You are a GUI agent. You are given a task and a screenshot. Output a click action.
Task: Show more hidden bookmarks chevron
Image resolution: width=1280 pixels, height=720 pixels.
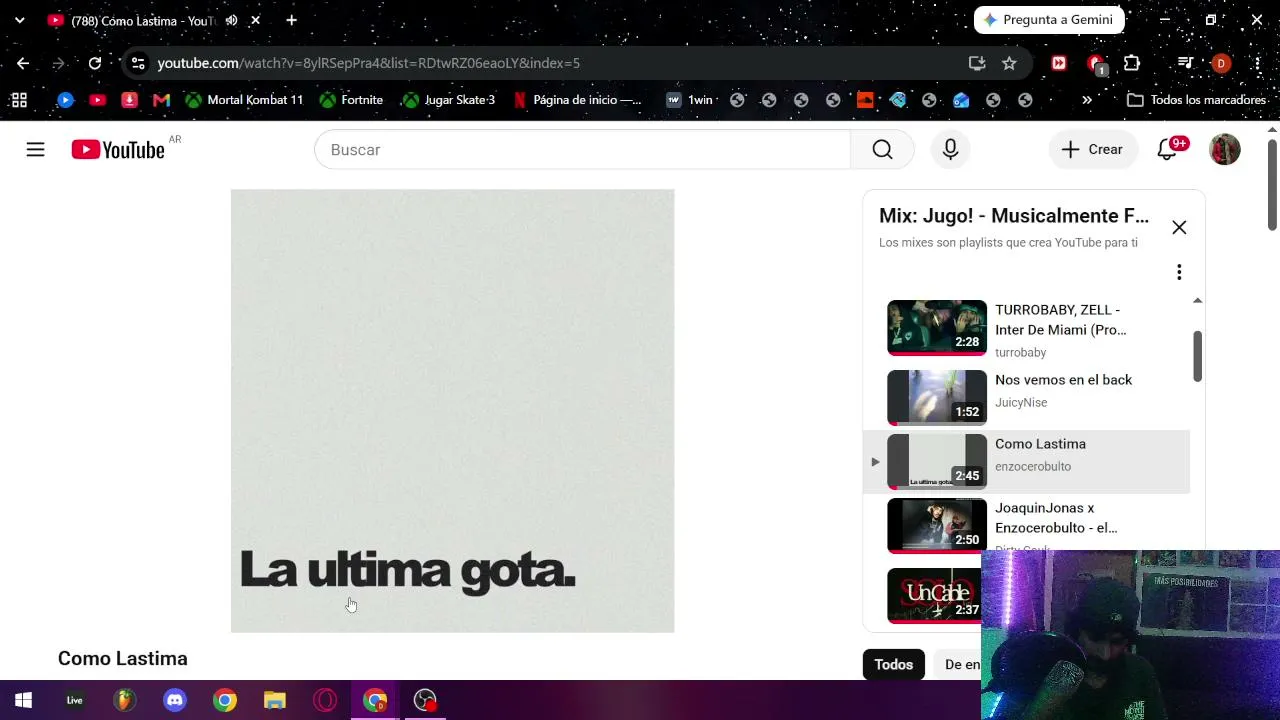tap(1087, 100)
